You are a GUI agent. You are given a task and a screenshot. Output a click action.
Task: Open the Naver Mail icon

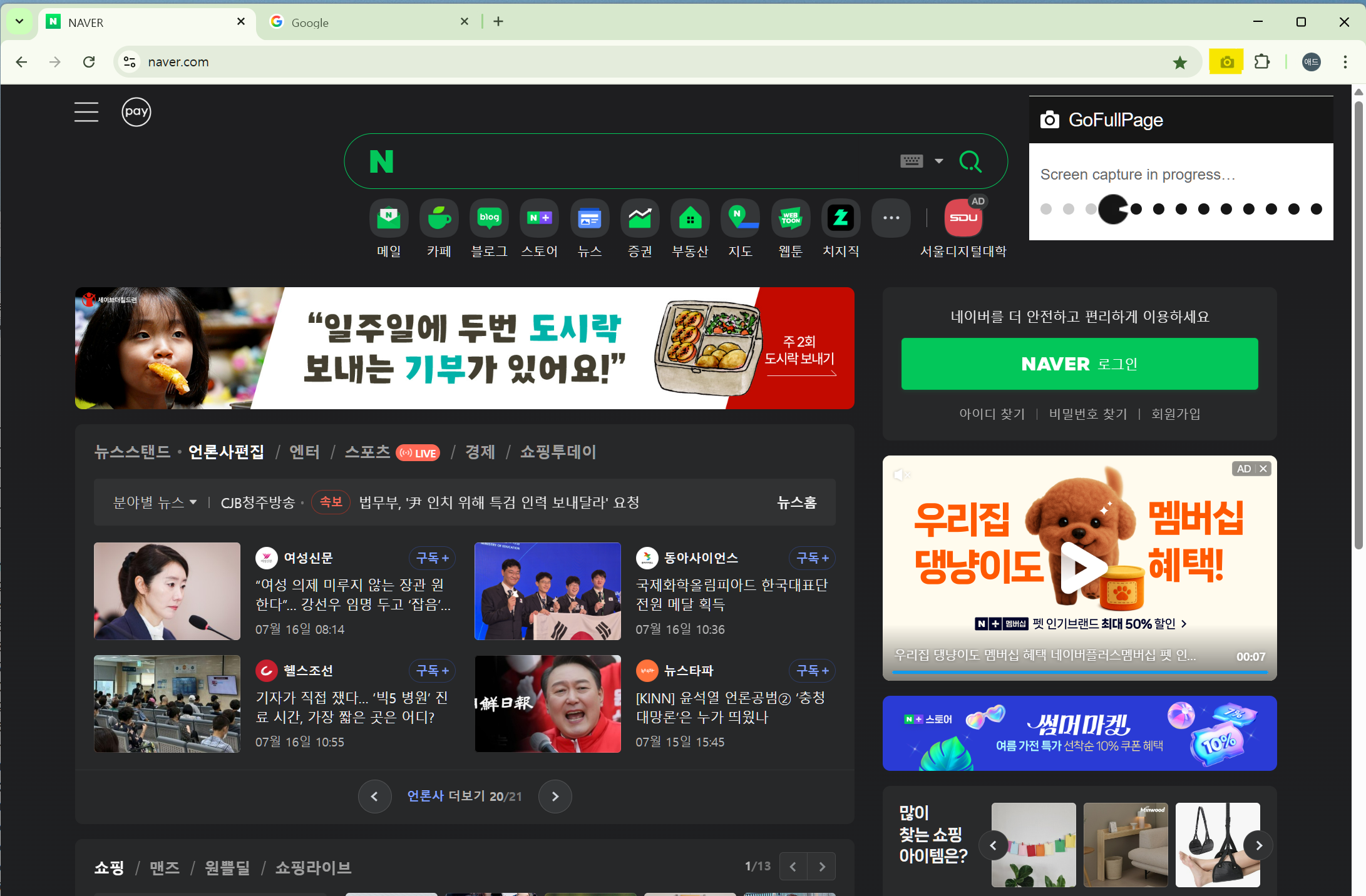point(389,218)
